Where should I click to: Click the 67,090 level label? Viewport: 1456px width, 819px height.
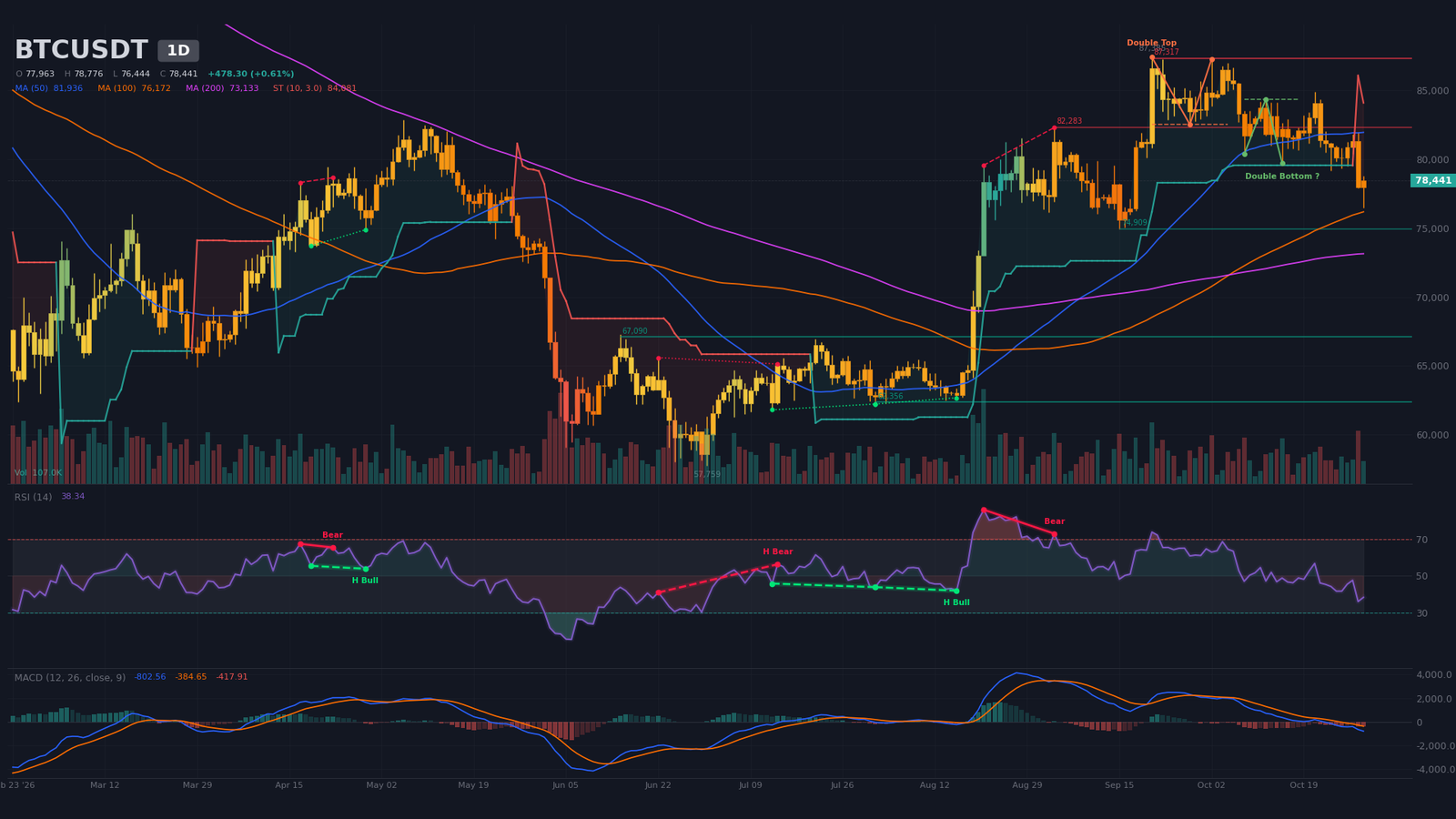[634, 331]
